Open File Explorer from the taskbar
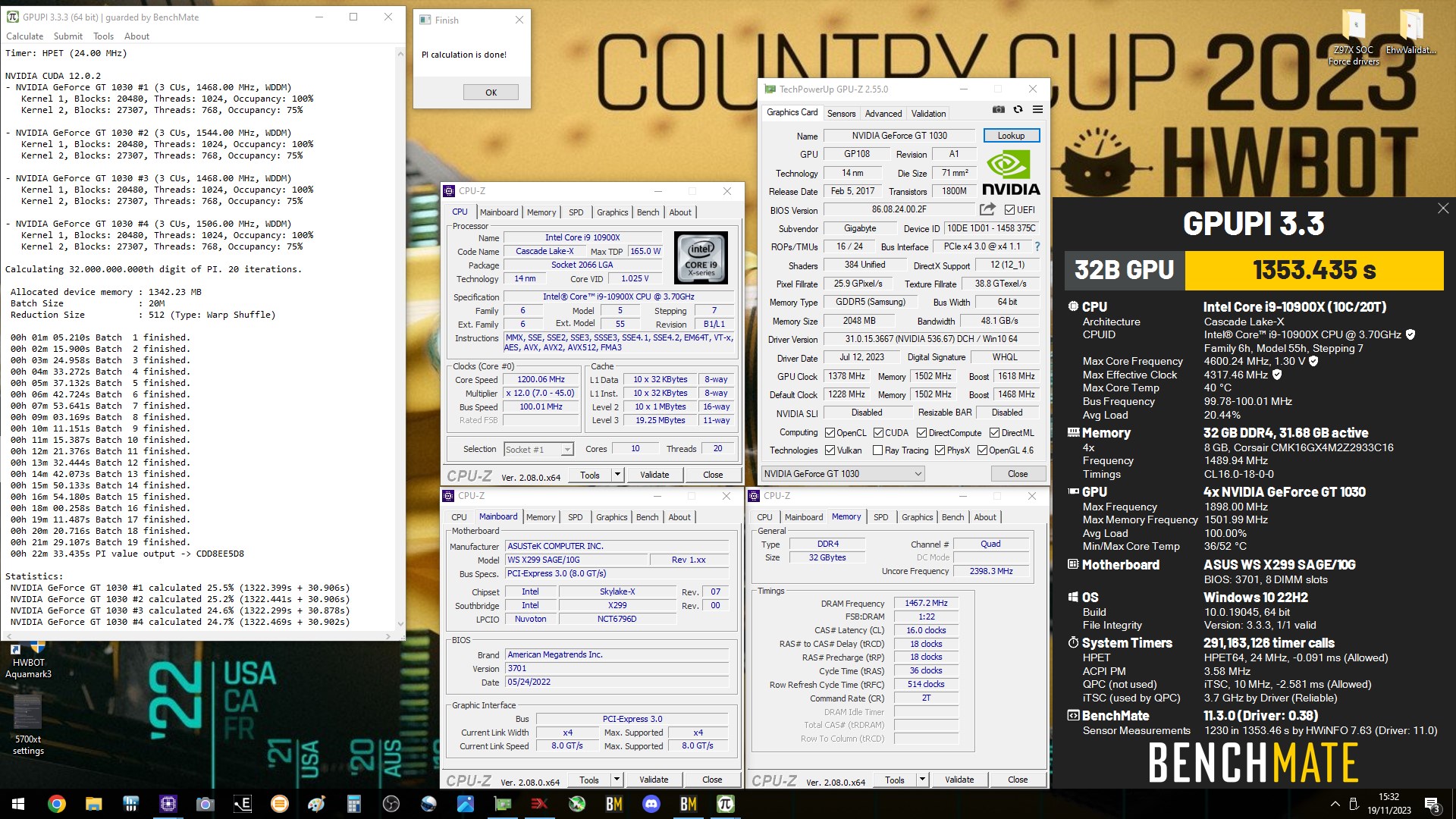The width and height of the screenshot is (1456, 819). point(93,804)
